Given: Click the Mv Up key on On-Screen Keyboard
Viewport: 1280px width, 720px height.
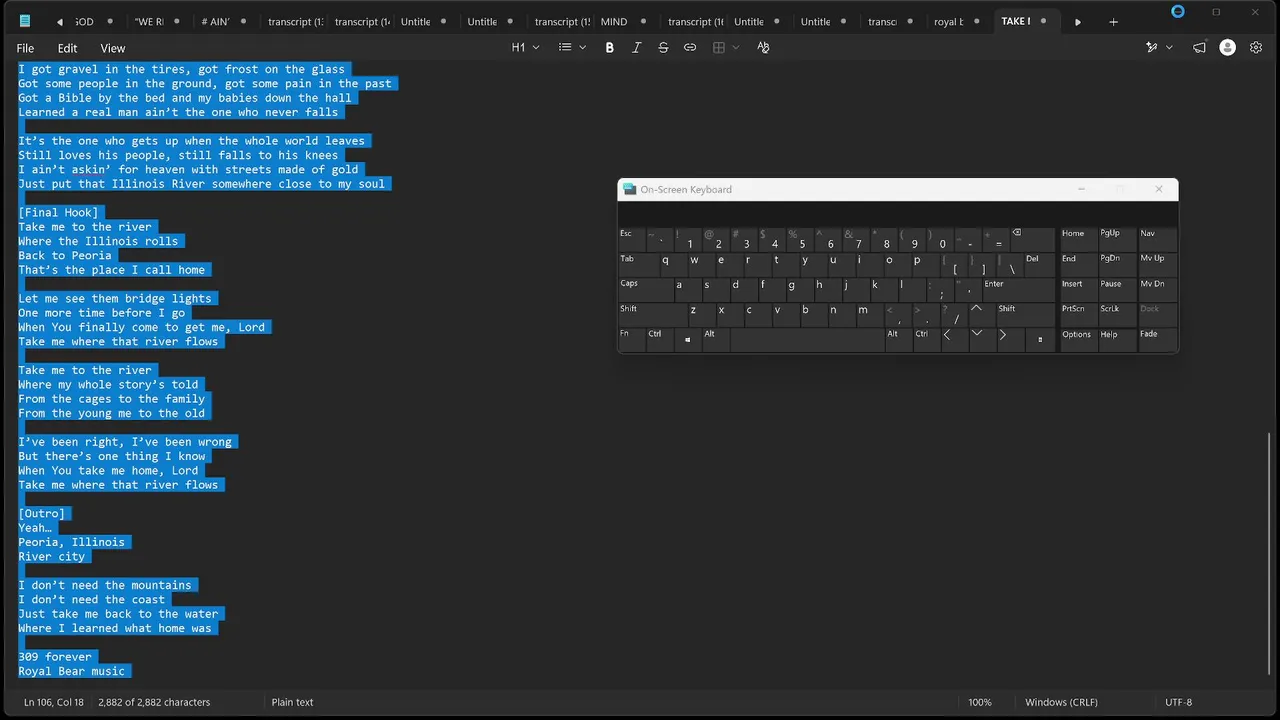Looking at the screenshot, I should (1157, 263).
